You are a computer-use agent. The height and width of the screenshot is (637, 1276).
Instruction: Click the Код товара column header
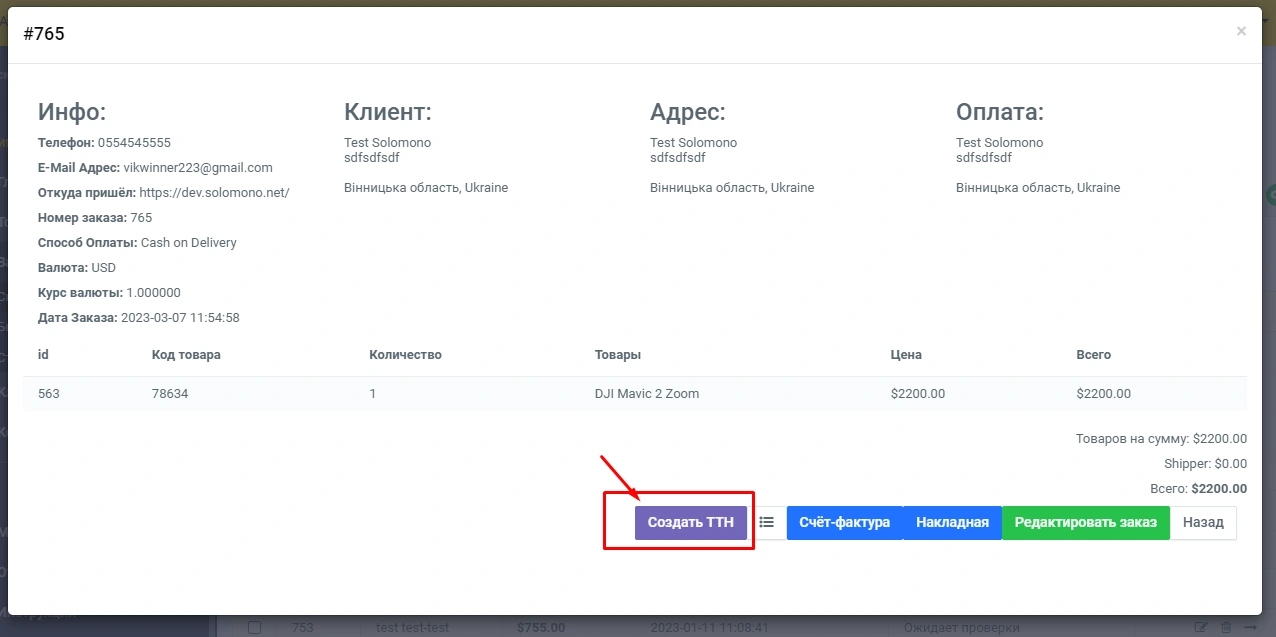click(x=186, y=355)
